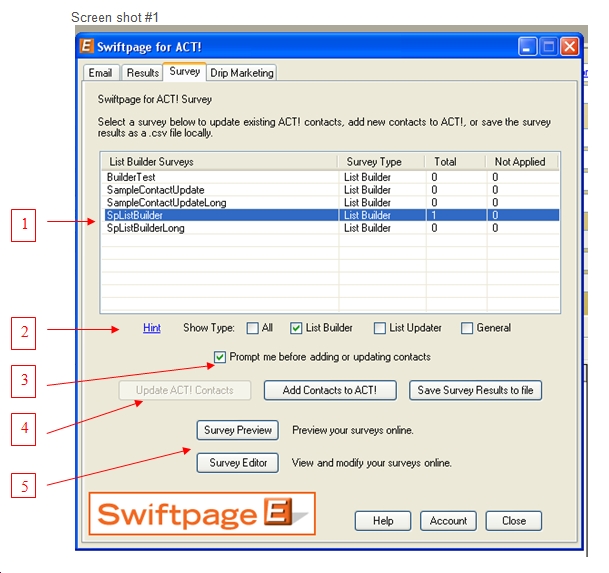The width and height of the screenshot is (609, 573).
Task: Open the Account button
Action: click(448, 521)
